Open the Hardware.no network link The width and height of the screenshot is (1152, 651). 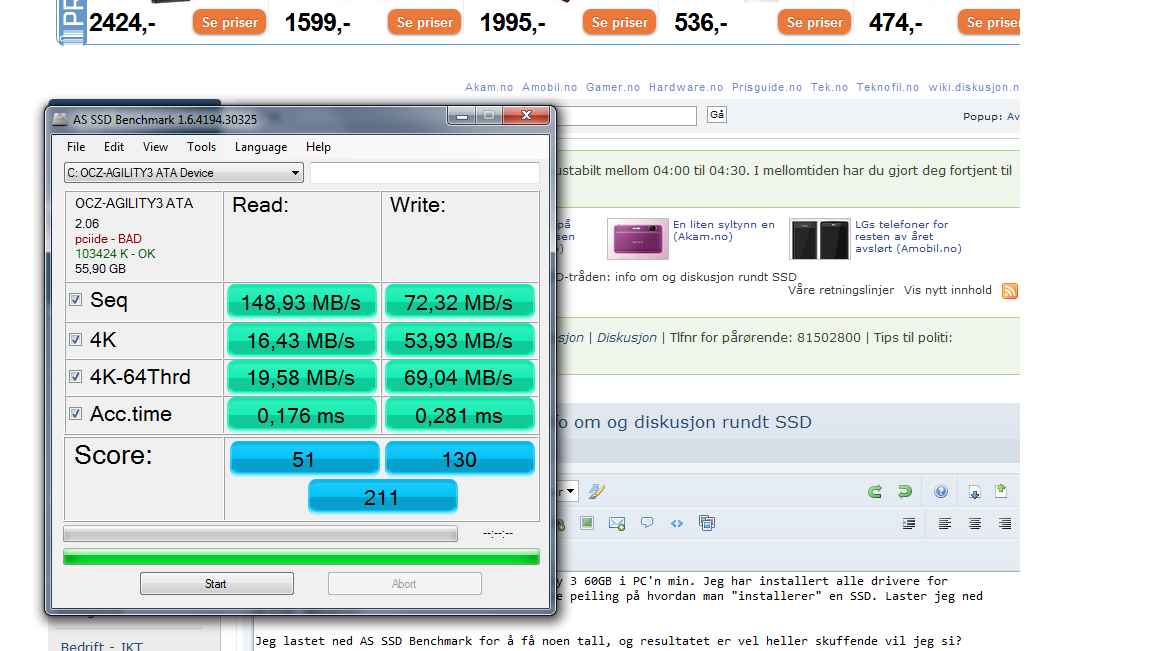point(685,87)
